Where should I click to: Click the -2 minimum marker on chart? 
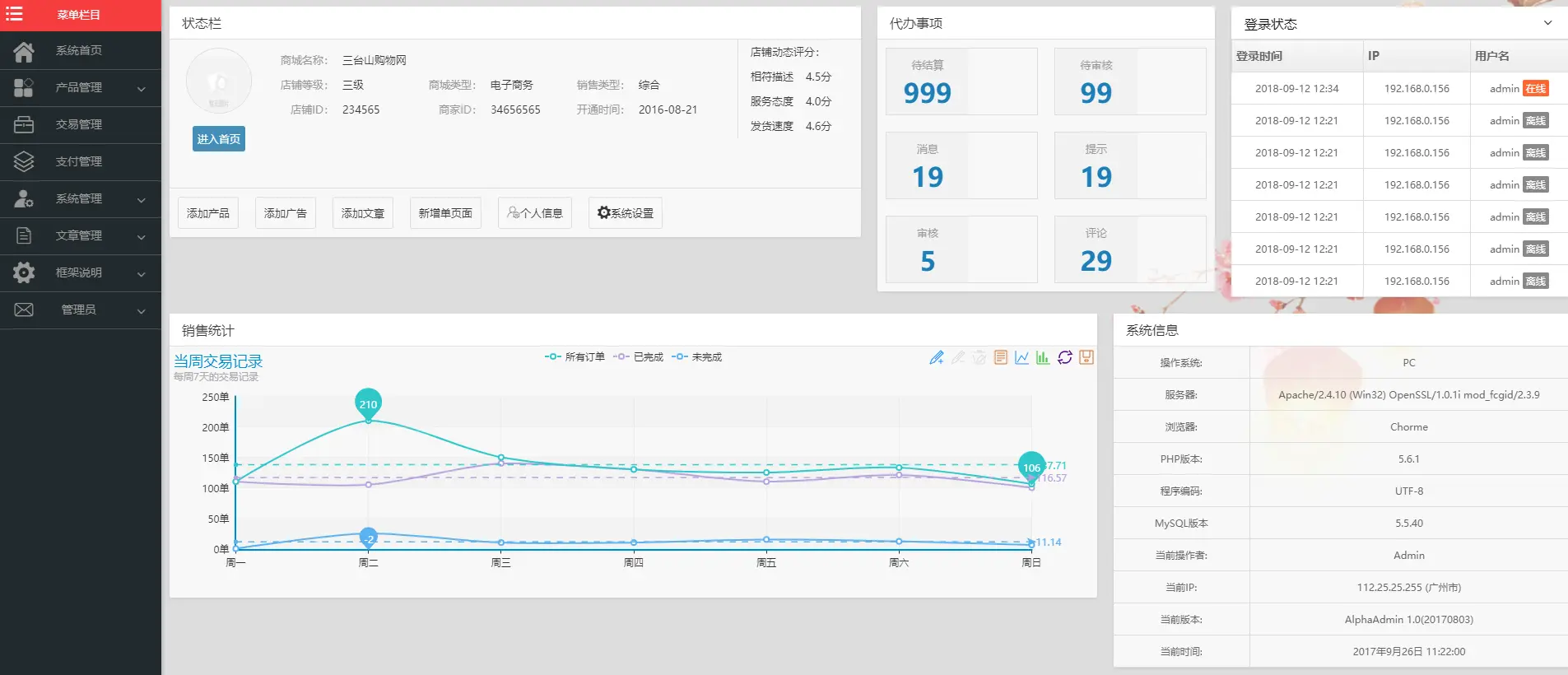pyautogui.click(x=369, y=538)
